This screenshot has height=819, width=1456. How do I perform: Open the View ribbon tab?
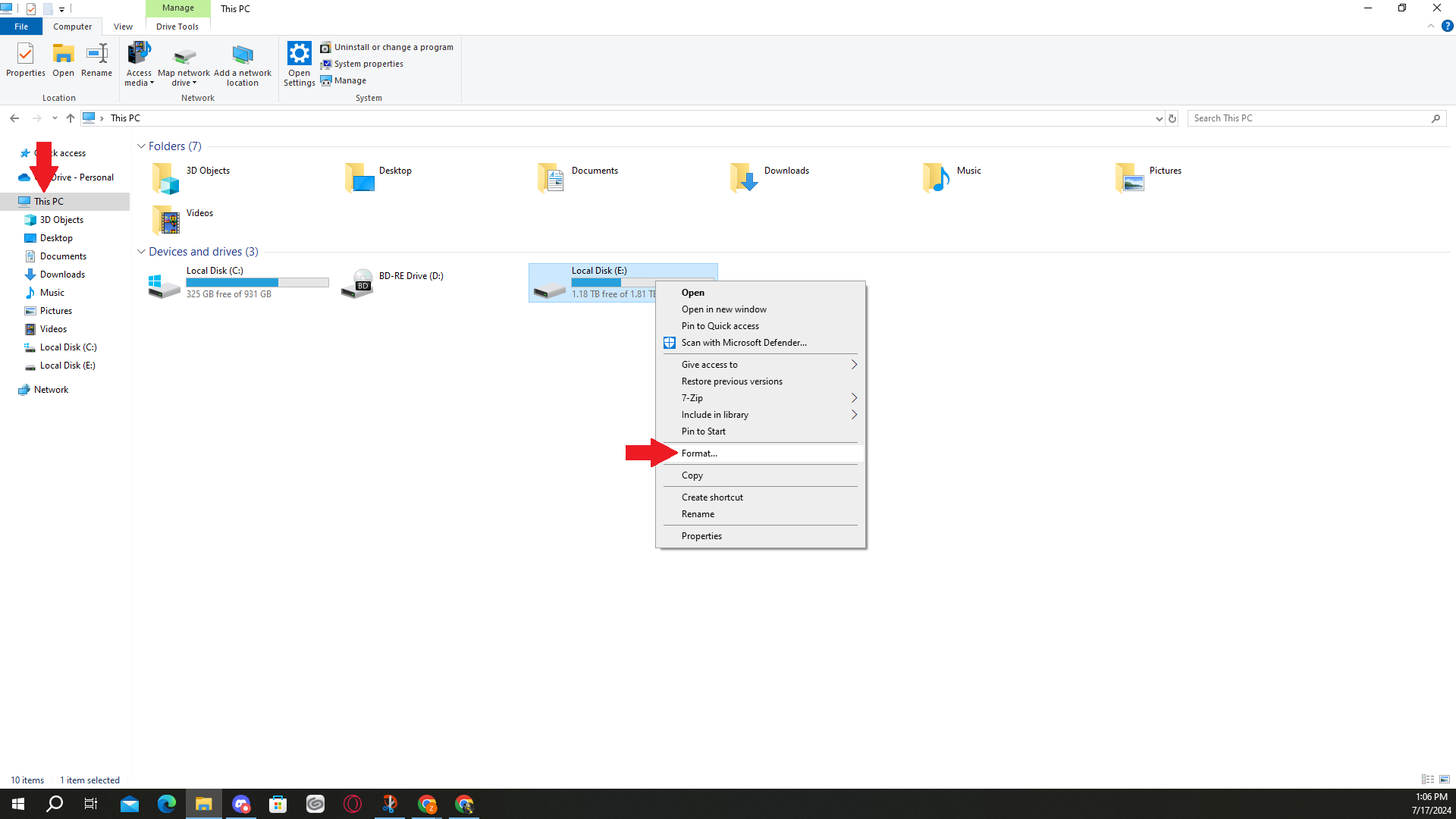pyautogui.click(x=123, y=27)
